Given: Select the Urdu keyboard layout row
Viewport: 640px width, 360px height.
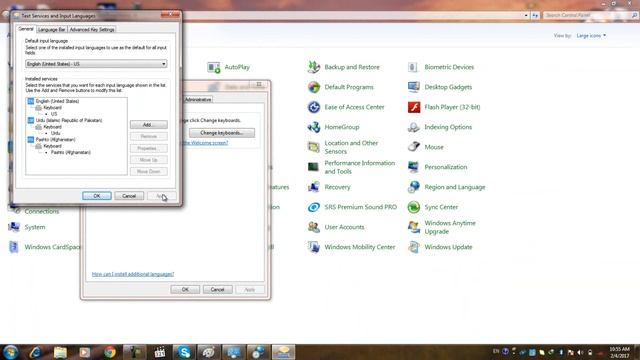Looking at the screenshot, I should pyautogui.click(x=56, y=133).
